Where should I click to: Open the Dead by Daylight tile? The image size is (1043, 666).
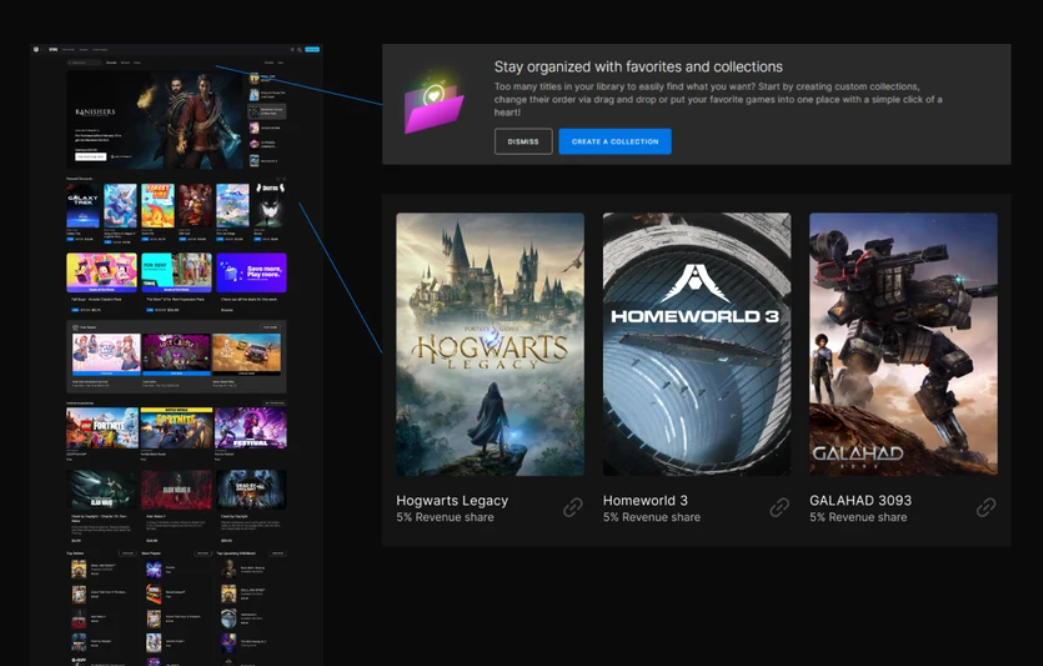point(251,490)
